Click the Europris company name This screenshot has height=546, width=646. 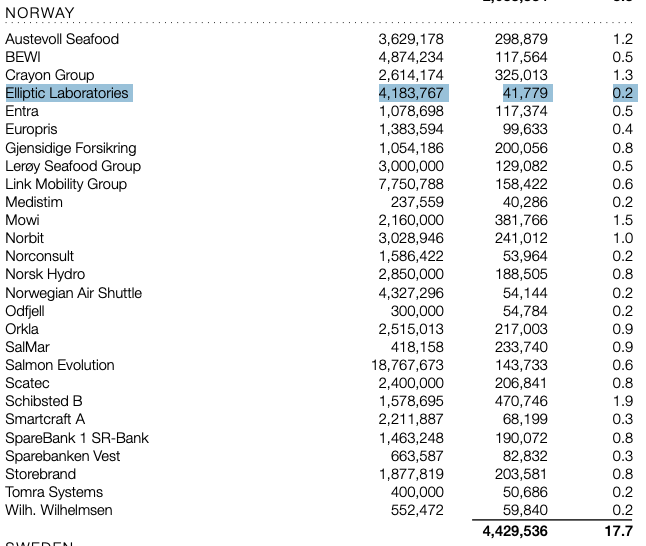[x=31, y=129]
